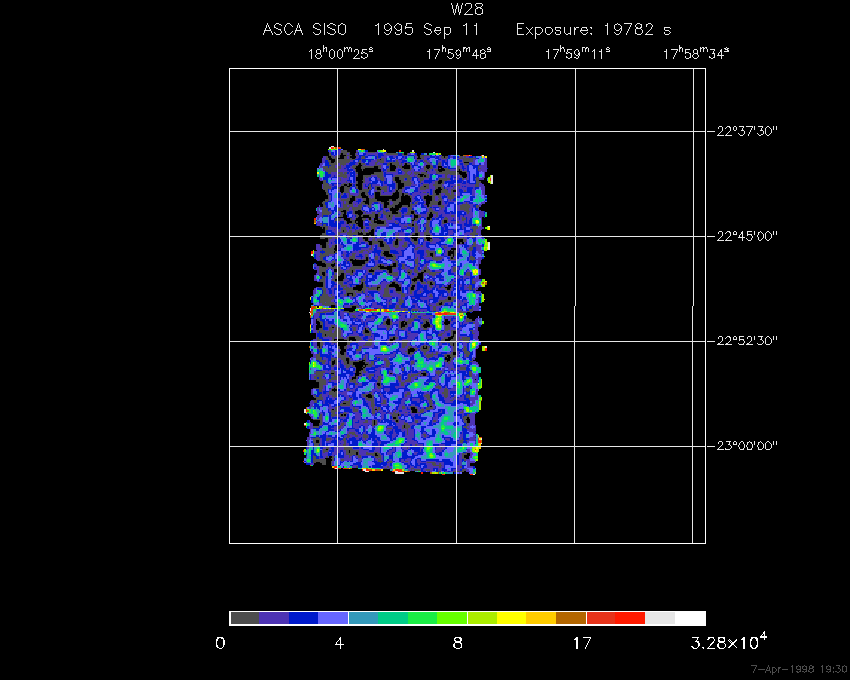The image size is (850, 680).
Task: Click the pure yellow color bar segment
Action: 512,618
